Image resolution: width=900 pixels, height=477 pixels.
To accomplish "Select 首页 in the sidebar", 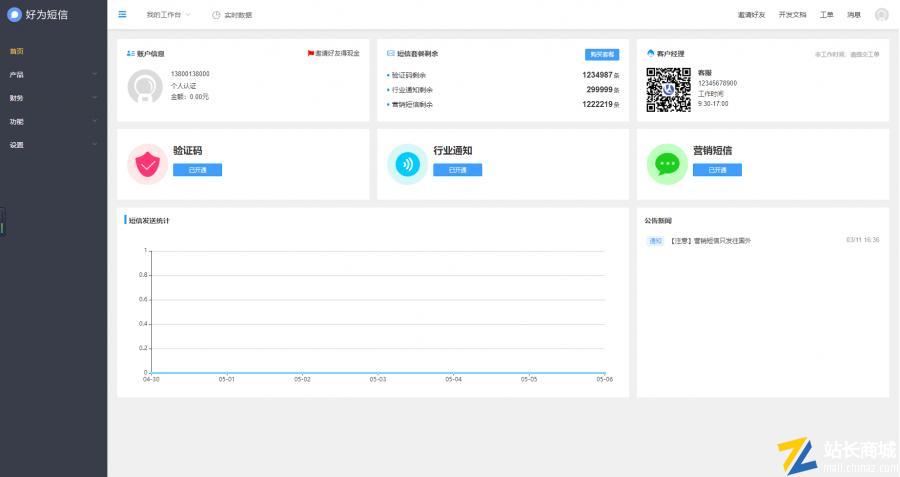I will [16, 51].
